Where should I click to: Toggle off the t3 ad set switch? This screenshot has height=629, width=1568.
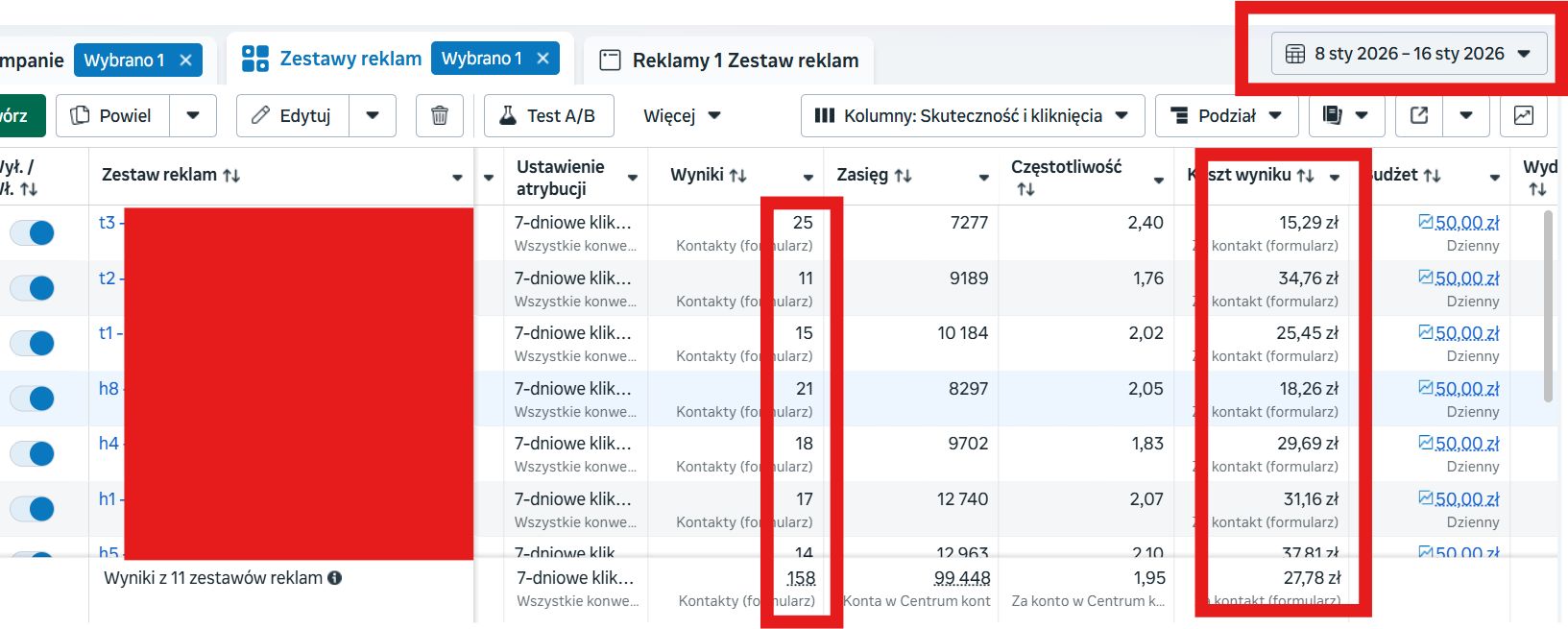(x=33, y=232)
